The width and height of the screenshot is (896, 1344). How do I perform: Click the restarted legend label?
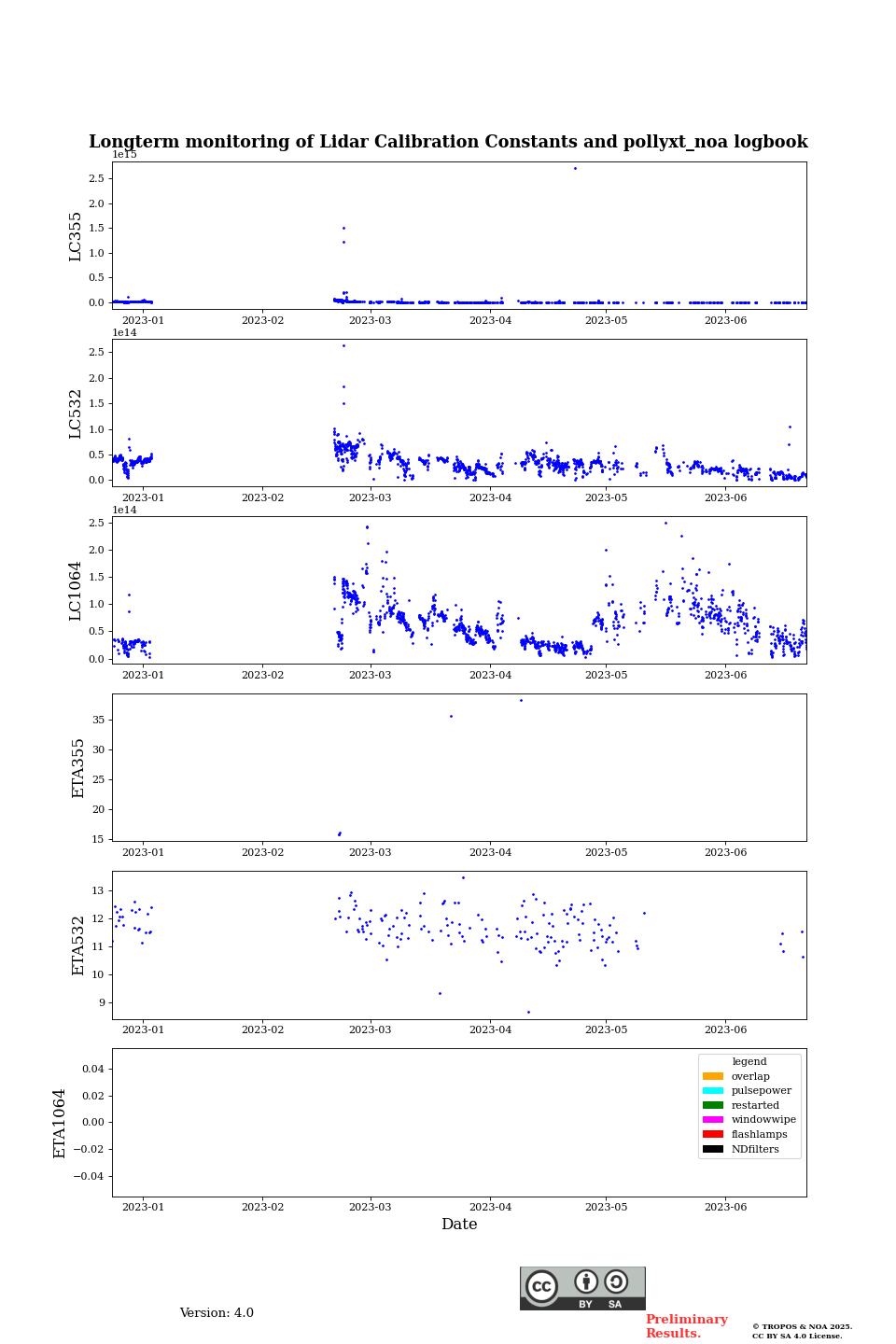[755, 1105]
